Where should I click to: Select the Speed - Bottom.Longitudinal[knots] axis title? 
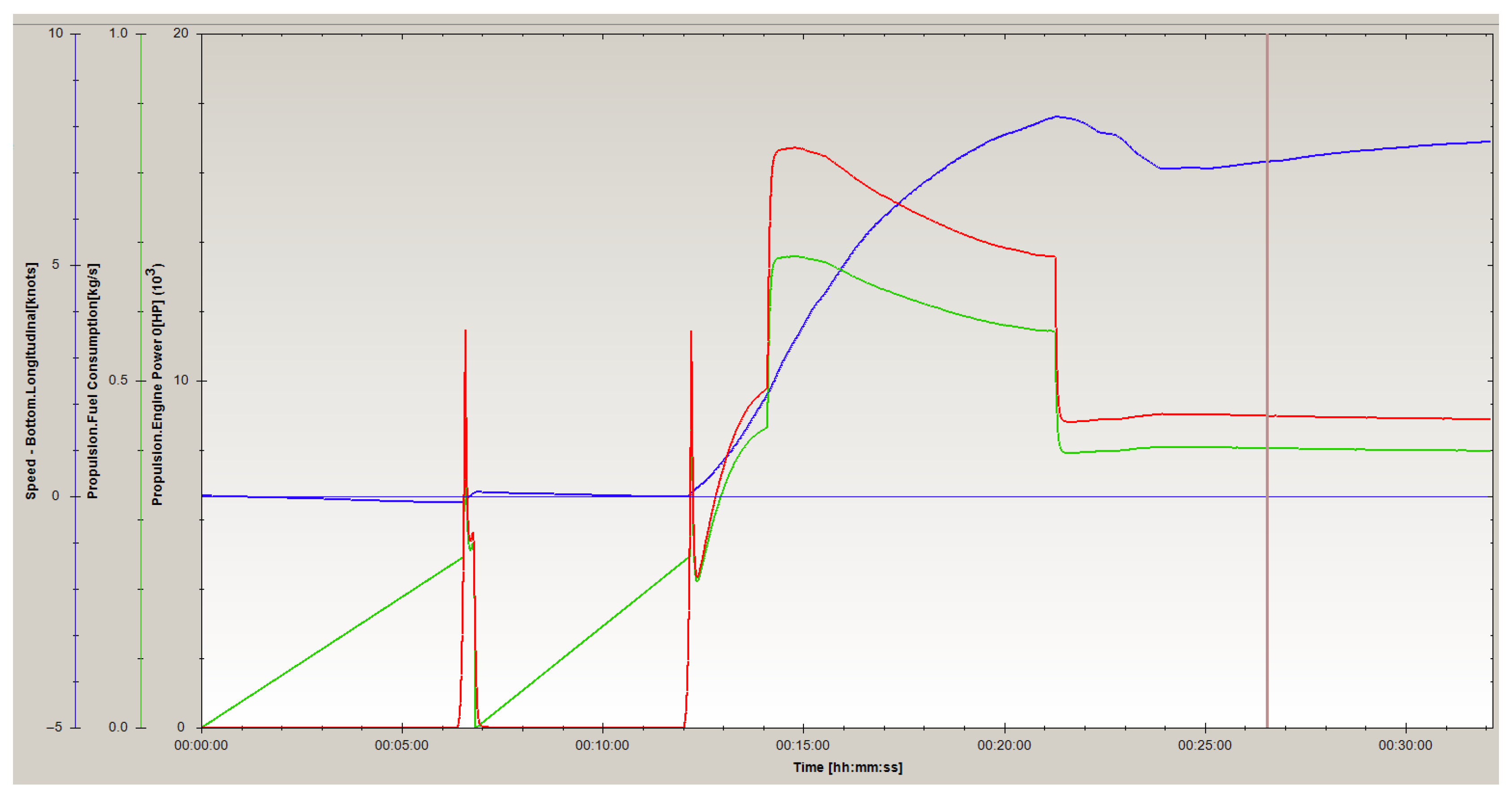point(31,380)
